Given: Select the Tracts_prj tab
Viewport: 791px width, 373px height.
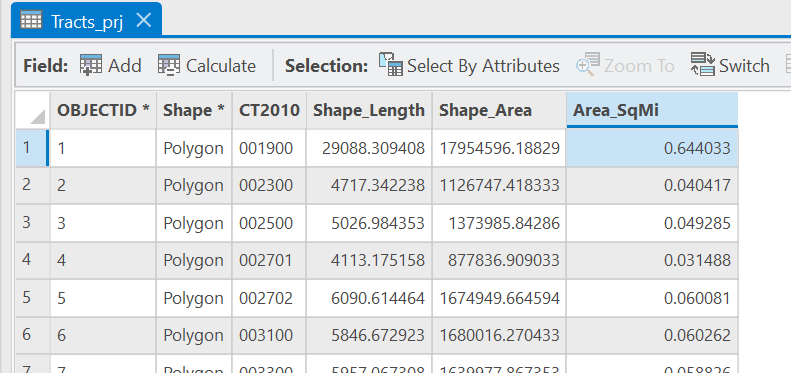Looking at the screenshot, I should pyautogui.click(x=86, y=20).
